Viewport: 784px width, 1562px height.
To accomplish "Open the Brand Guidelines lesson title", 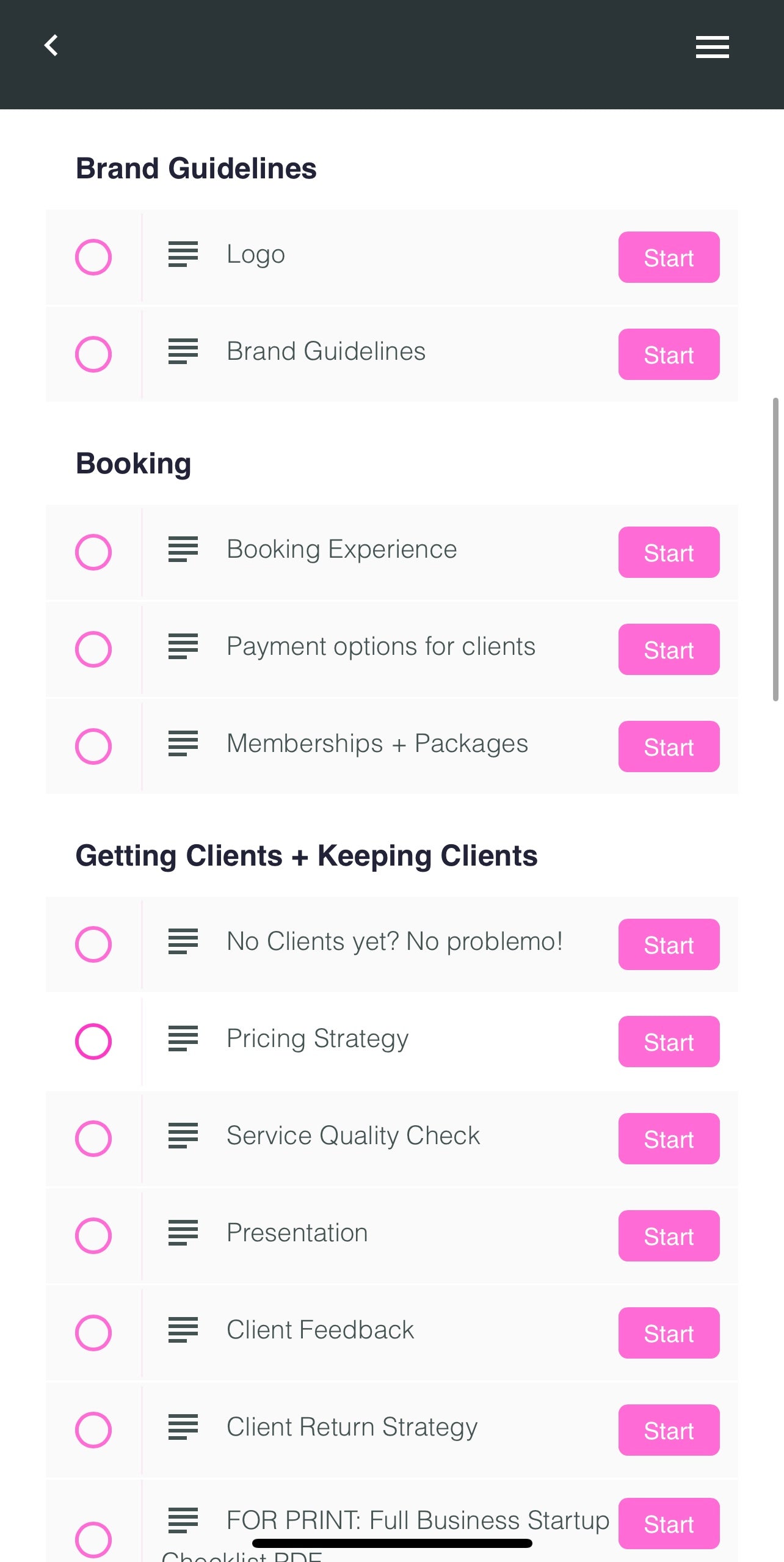I will click(325, 351).
